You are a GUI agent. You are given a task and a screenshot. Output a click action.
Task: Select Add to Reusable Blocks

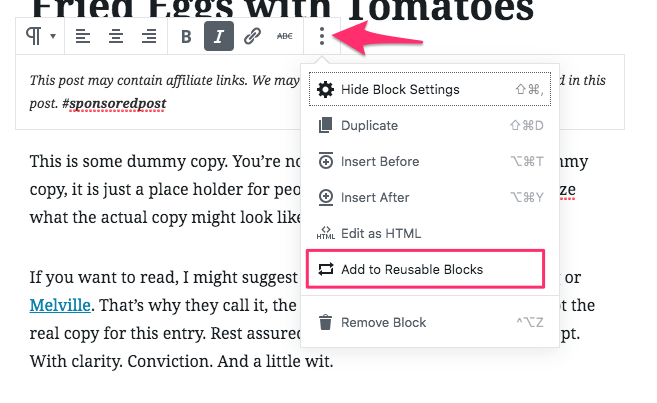tap(425, 269)
